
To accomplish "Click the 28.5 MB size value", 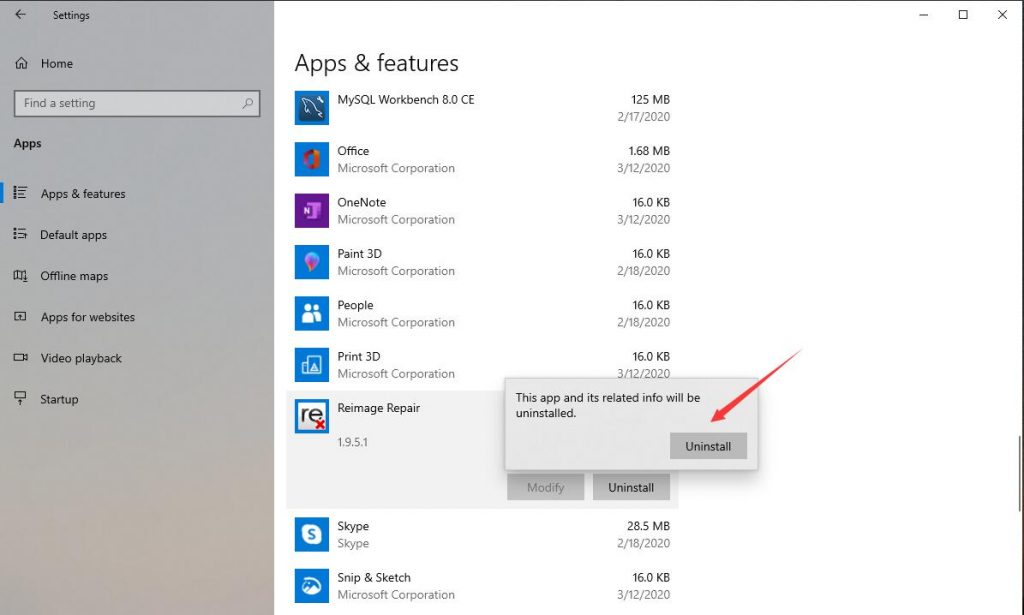I will (648, 526).
